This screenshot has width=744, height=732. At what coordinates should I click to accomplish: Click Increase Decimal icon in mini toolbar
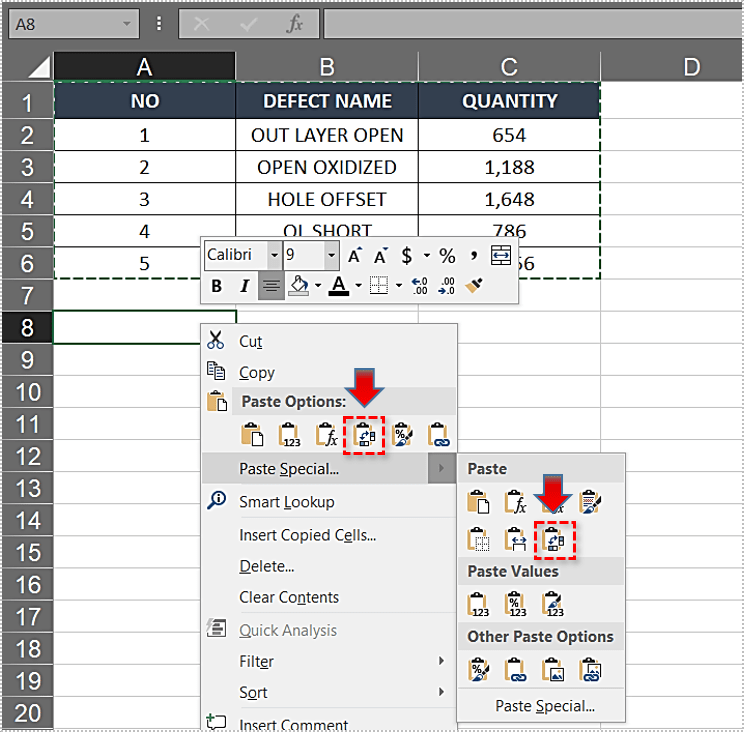tap(419, 287)
